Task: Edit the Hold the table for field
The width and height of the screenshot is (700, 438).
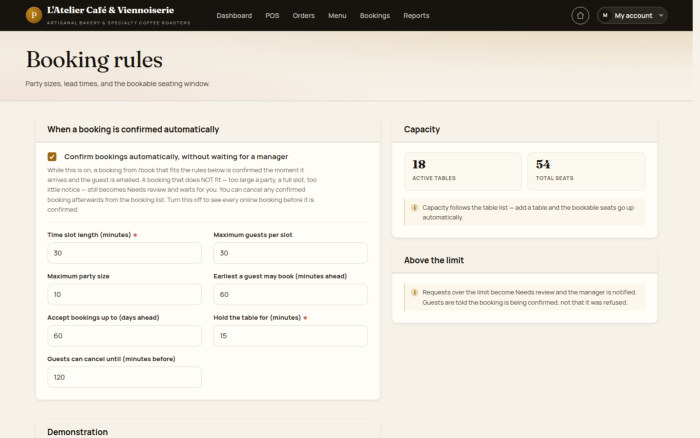Action: [x=290, y=336]
